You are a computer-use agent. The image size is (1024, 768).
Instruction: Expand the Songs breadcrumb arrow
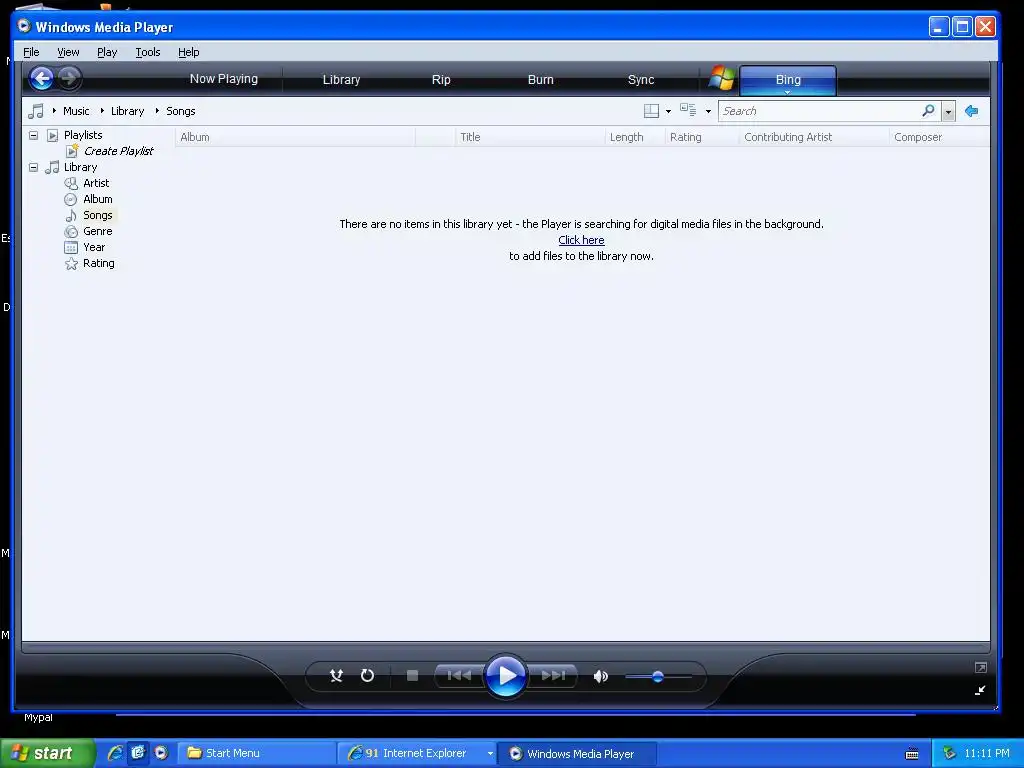[157, 110]
